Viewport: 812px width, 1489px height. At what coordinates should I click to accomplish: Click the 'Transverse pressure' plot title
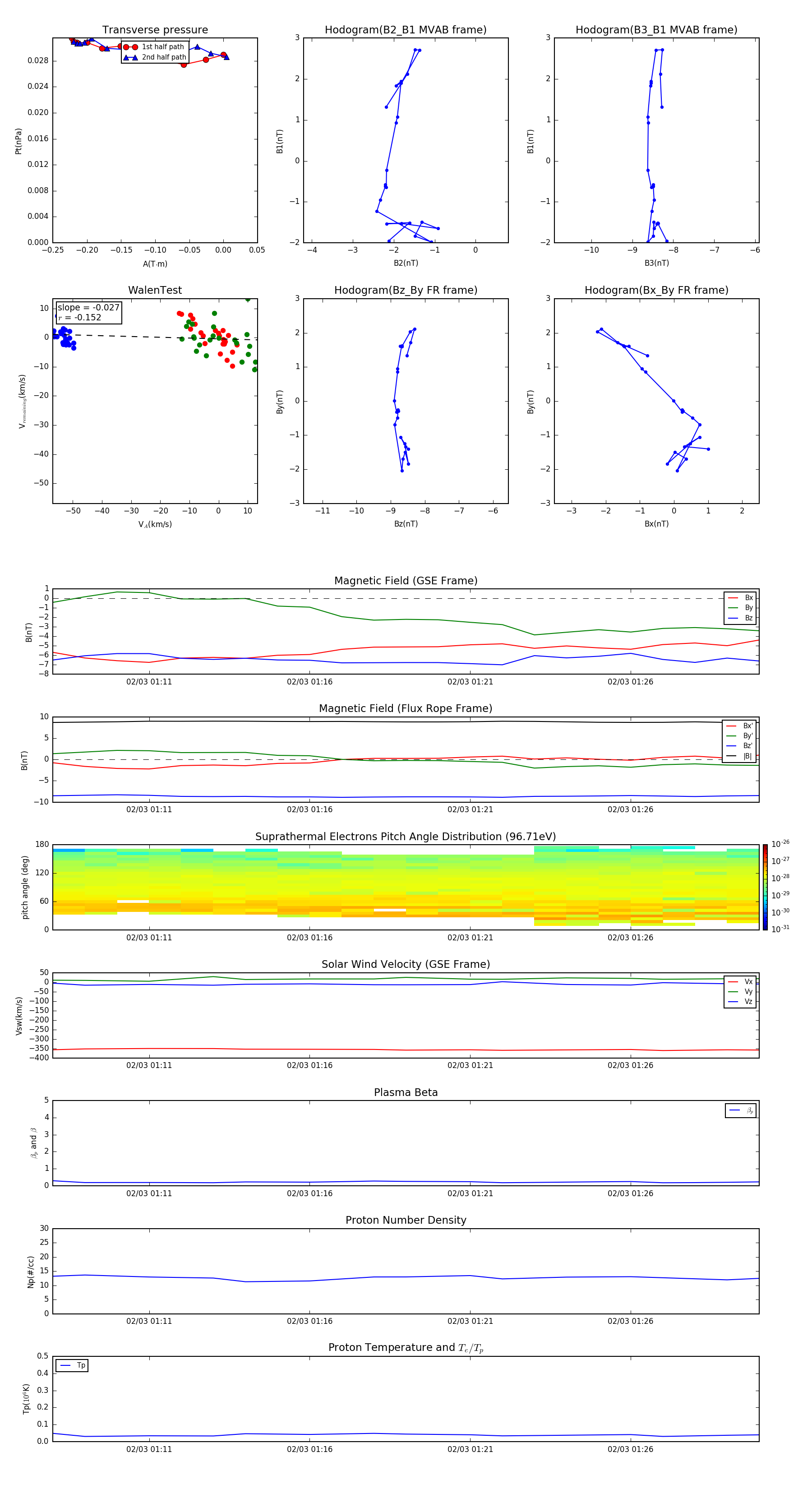tap(155, 30)
